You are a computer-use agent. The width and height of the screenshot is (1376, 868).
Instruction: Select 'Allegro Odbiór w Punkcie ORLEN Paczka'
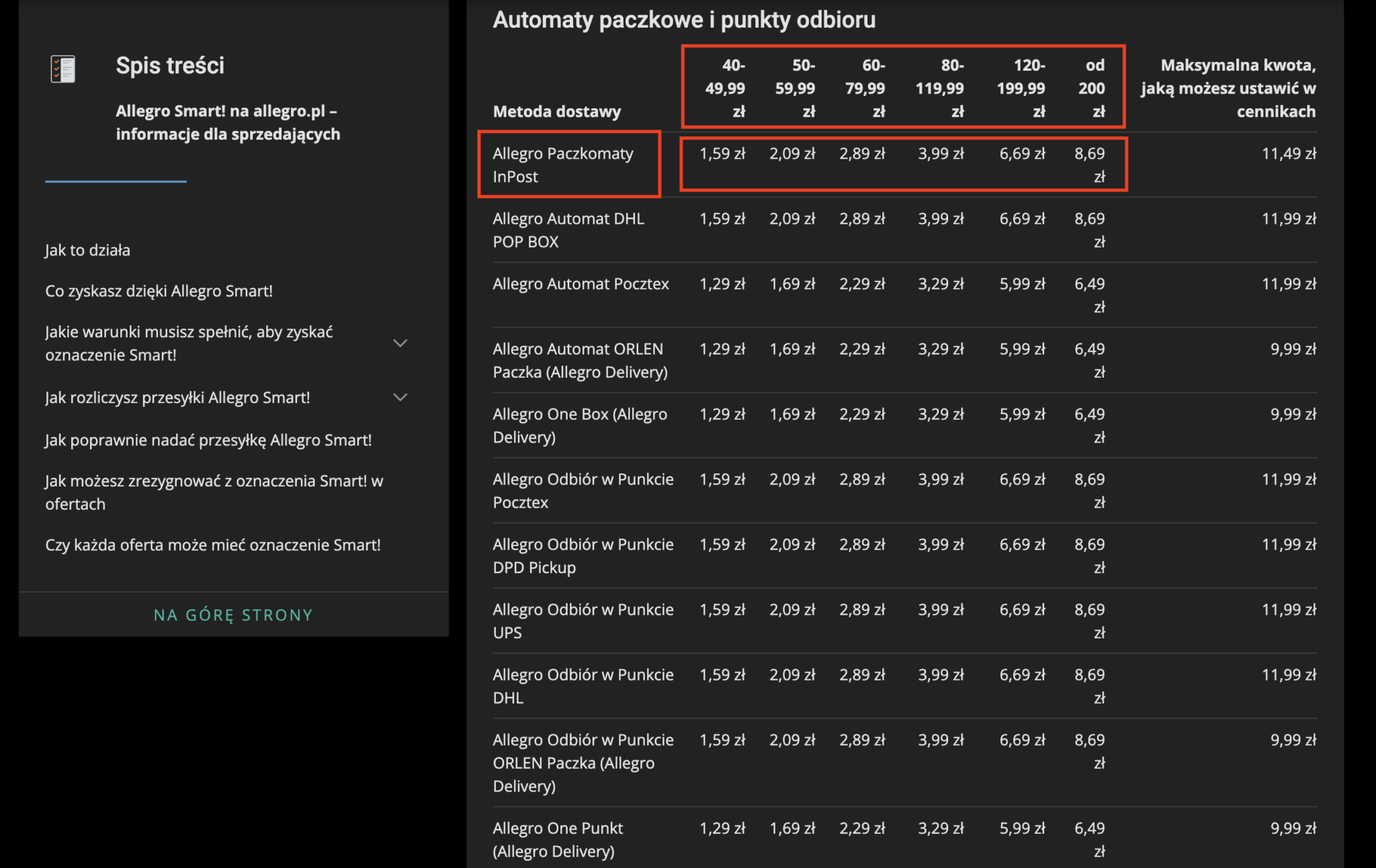pos(583,763)
